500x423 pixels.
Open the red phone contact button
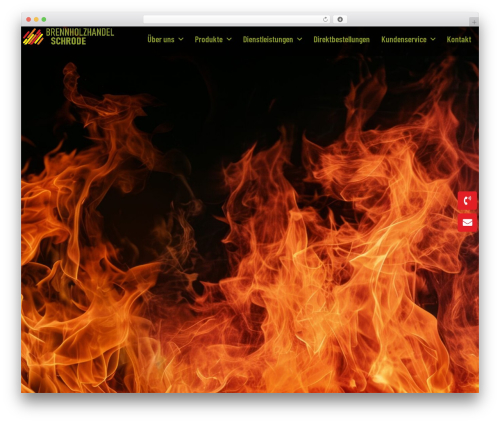coord(467,200)
